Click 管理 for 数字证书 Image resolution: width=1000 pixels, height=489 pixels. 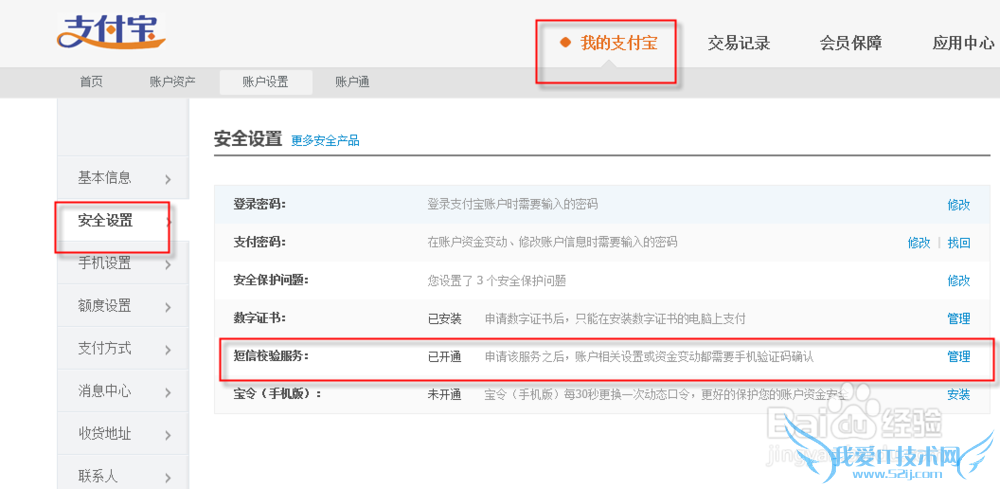click(x=959, y=319)
